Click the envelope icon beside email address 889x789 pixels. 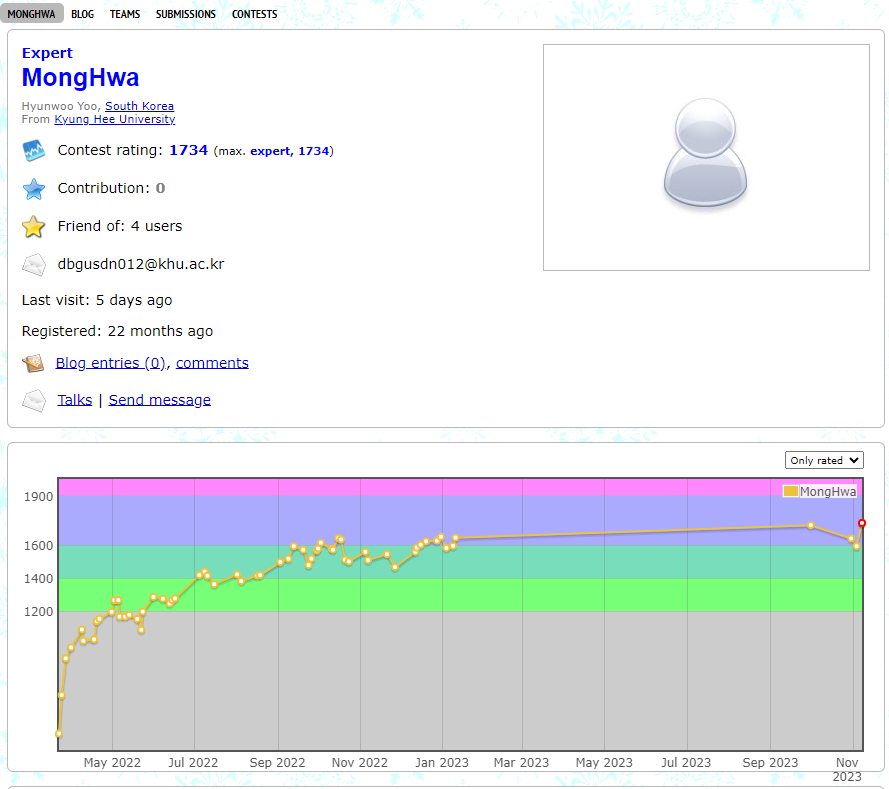[x=33, y=265]
